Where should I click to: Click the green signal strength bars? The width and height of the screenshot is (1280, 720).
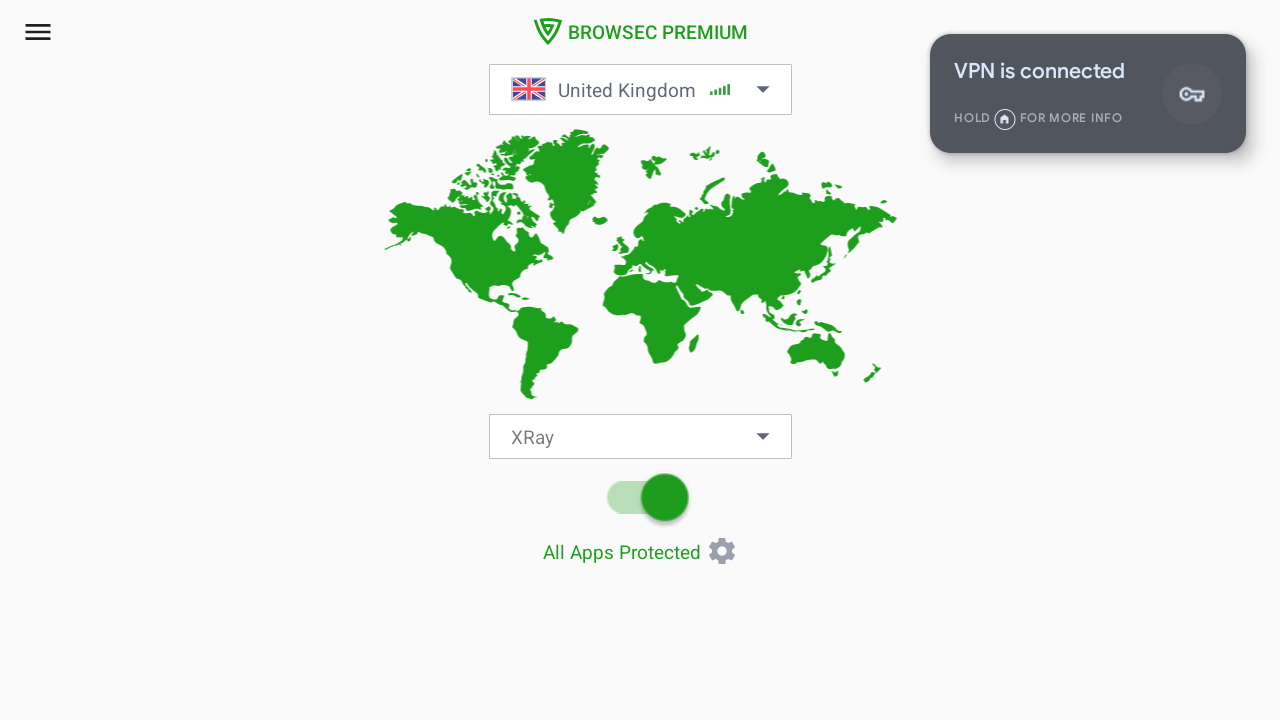click(719, 89)
